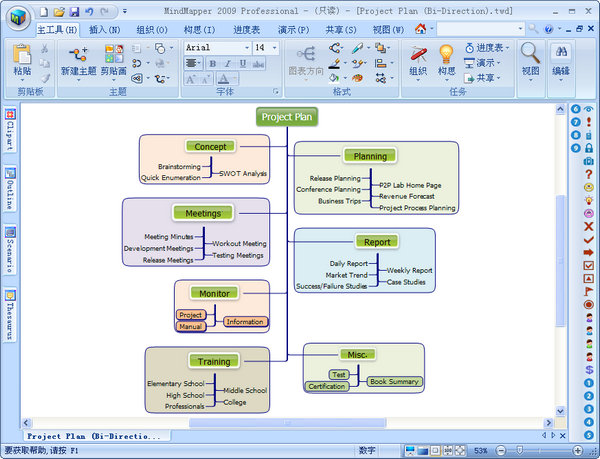Toggle bold text formatting
This screenshot has width=600, height=459.
pos(214,64)
